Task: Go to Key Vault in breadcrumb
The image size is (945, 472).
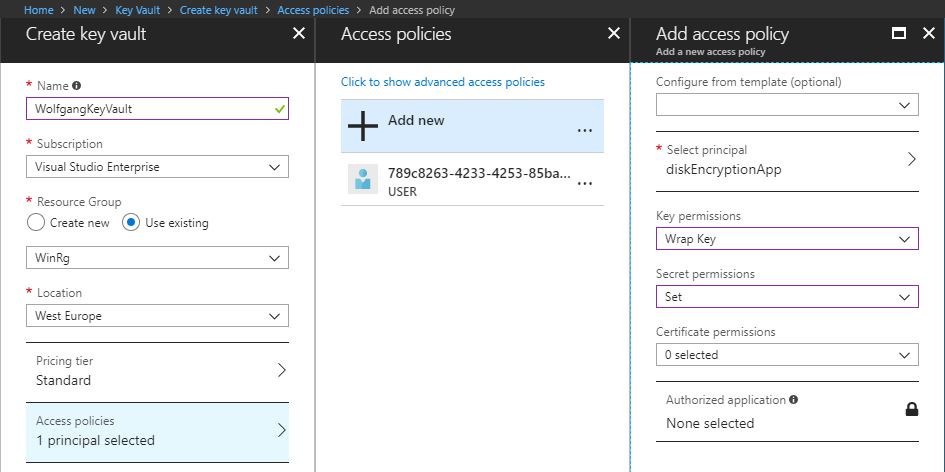Action: coord(137,10)
